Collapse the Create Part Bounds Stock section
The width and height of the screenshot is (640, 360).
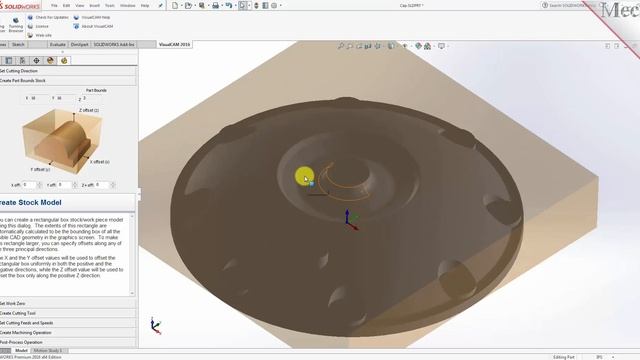coord(68,81)
